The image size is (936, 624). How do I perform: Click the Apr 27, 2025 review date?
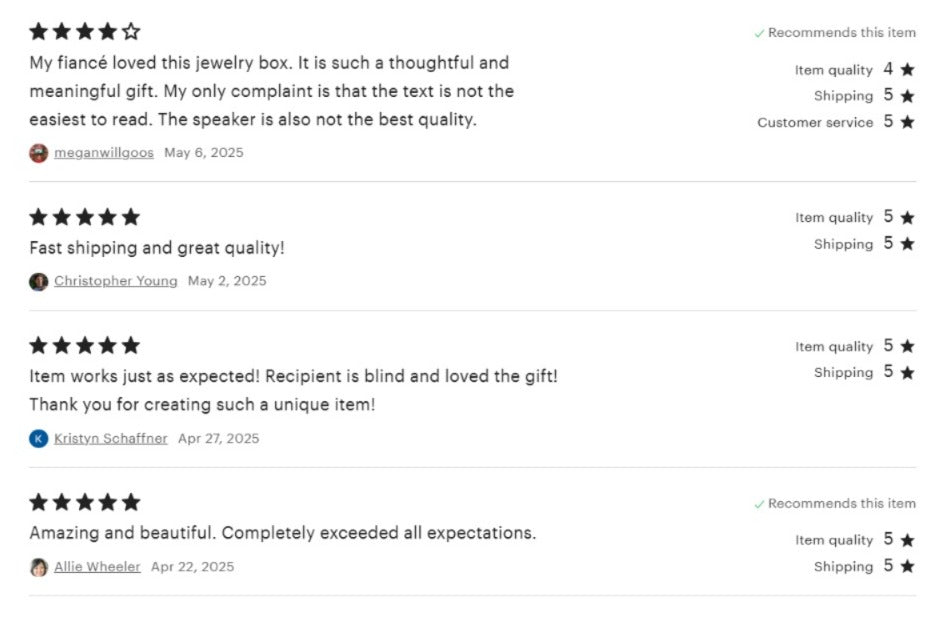(218, 438)
